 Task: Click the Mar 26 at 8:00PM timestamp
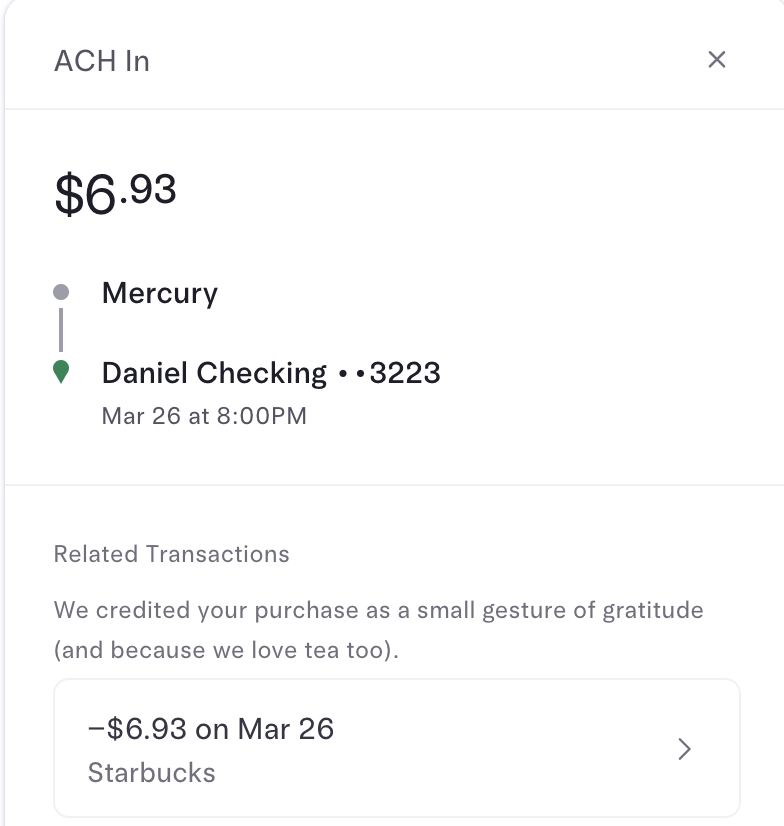(204, 416)
